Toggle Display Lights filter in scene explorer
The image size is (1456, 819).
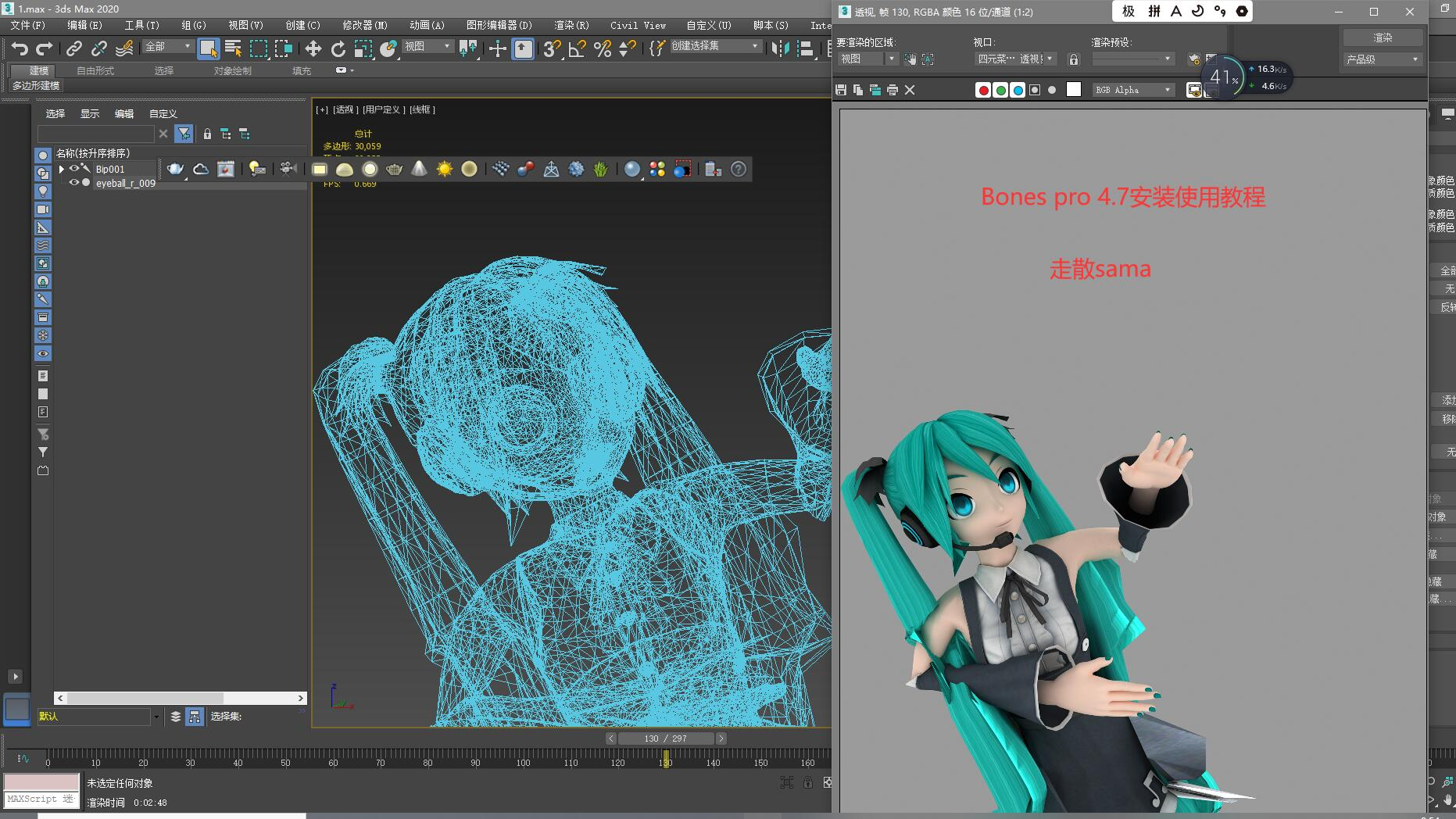click(x=43, y=191)
